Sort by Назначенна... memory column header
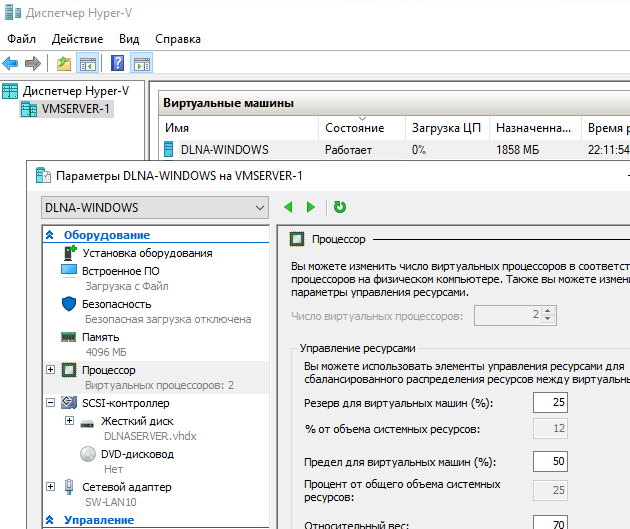Screen dimensions: 630x529 coord(536,128)
